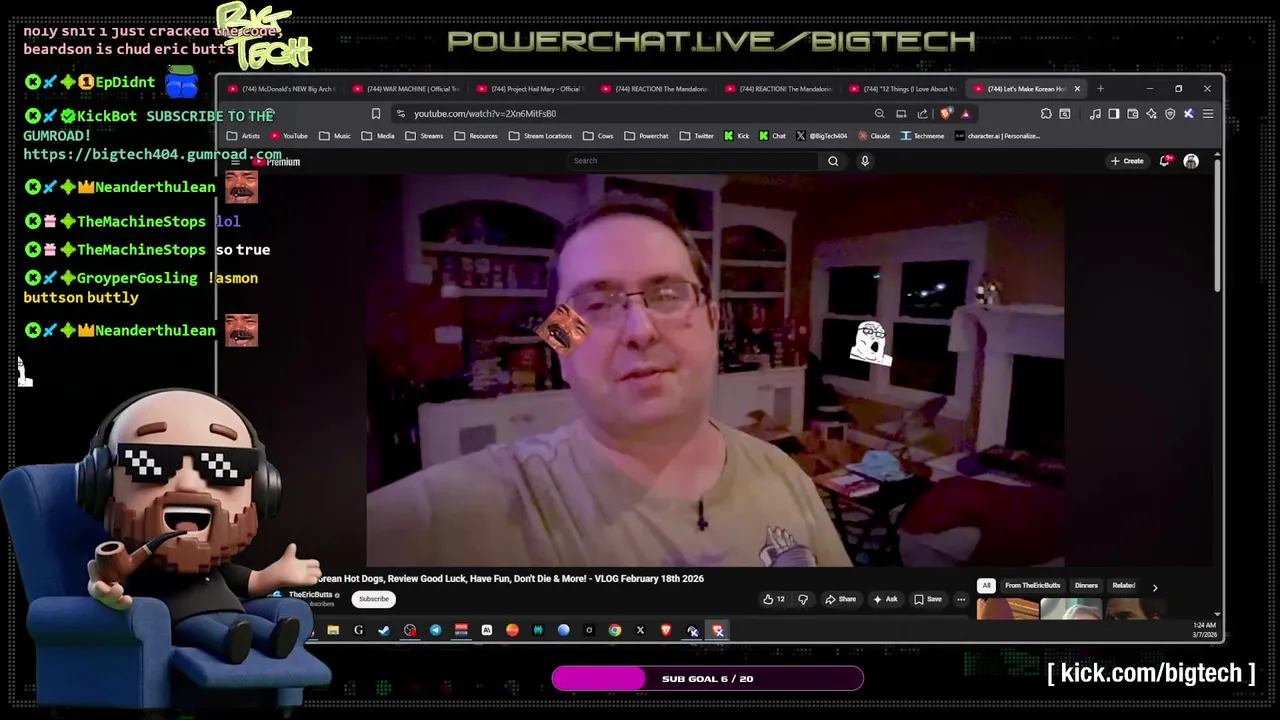Screen dimensions: 1280x720
Task: Open more actions ellipsis under video
Action: [x=961, y=599]
